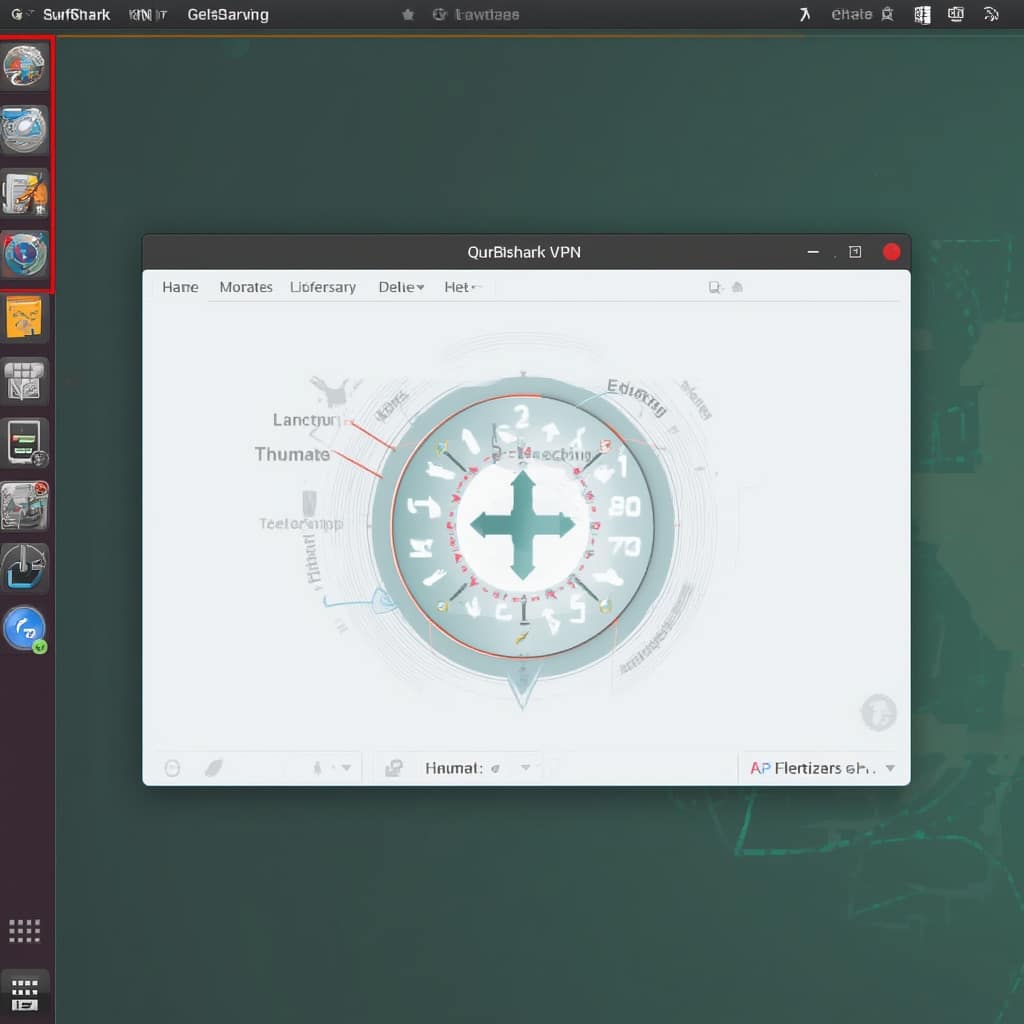This screenshot has height=1024, width=1024.
Task: Launch the blue tray with arrow dock icon
Action: [24, 568]
